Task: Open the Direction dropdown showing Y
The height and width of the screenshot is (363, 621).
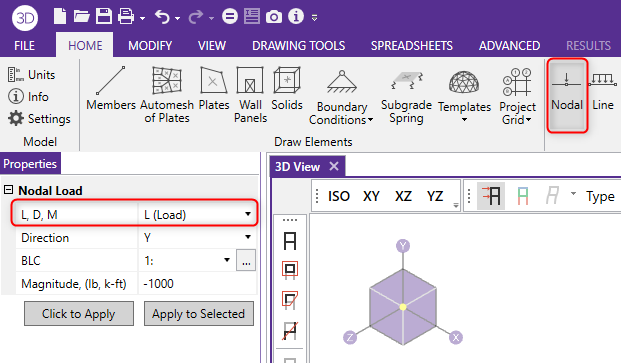Action: (197, 238)
